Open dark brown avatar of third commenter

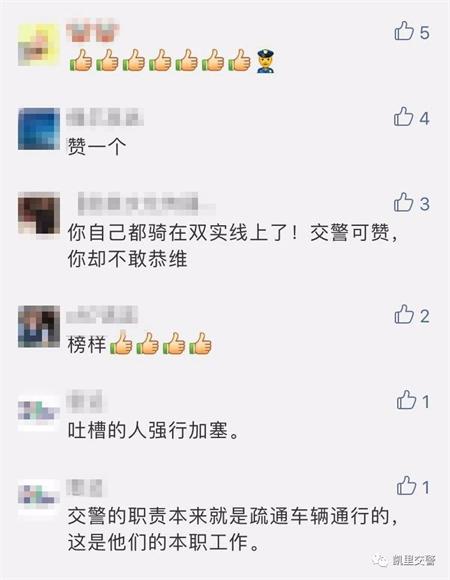(39, 213)
